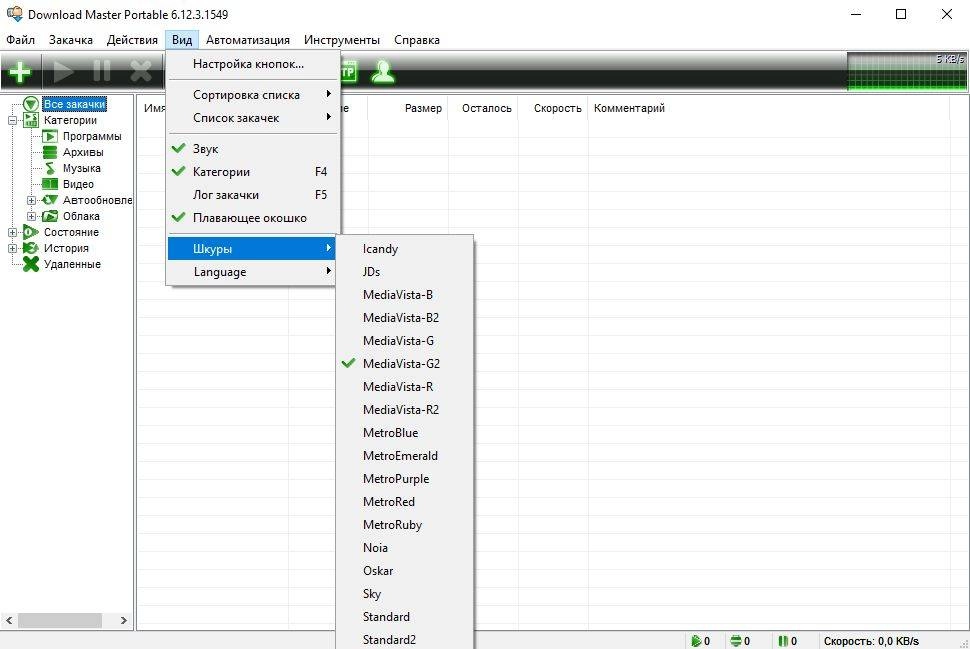Viewport: 970px width, 649px height.
Task: Click the Download Master app title icon
Action: coord(14,14)
